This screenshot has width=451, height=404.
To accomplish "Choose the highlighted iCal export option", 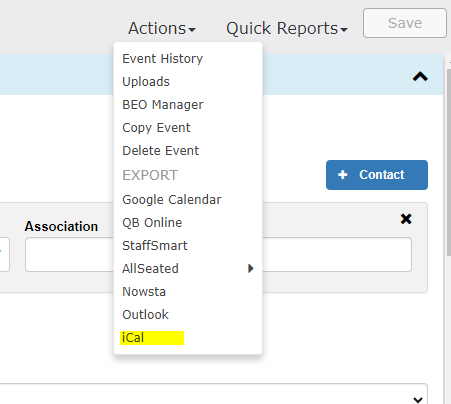I will click(152, 338).
